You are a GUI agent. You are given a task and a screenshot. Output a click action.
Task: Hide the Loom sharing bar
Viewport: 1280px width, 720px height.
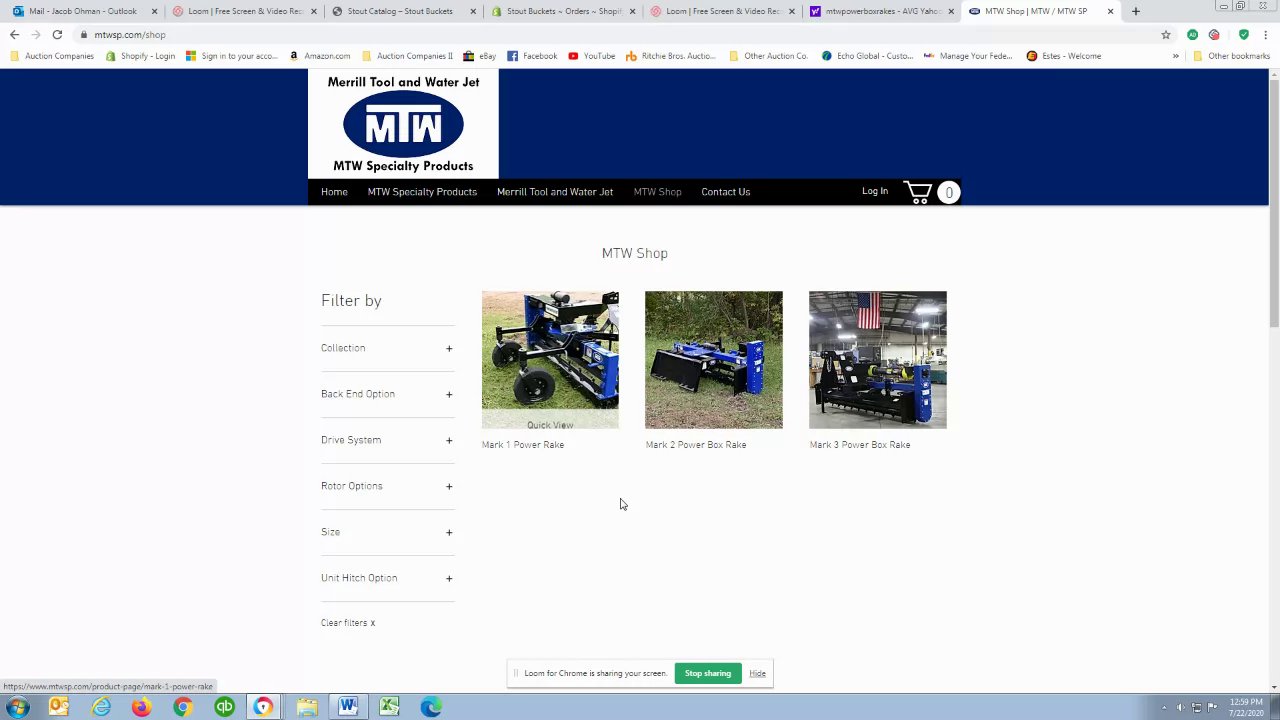[x=757, y=673]
